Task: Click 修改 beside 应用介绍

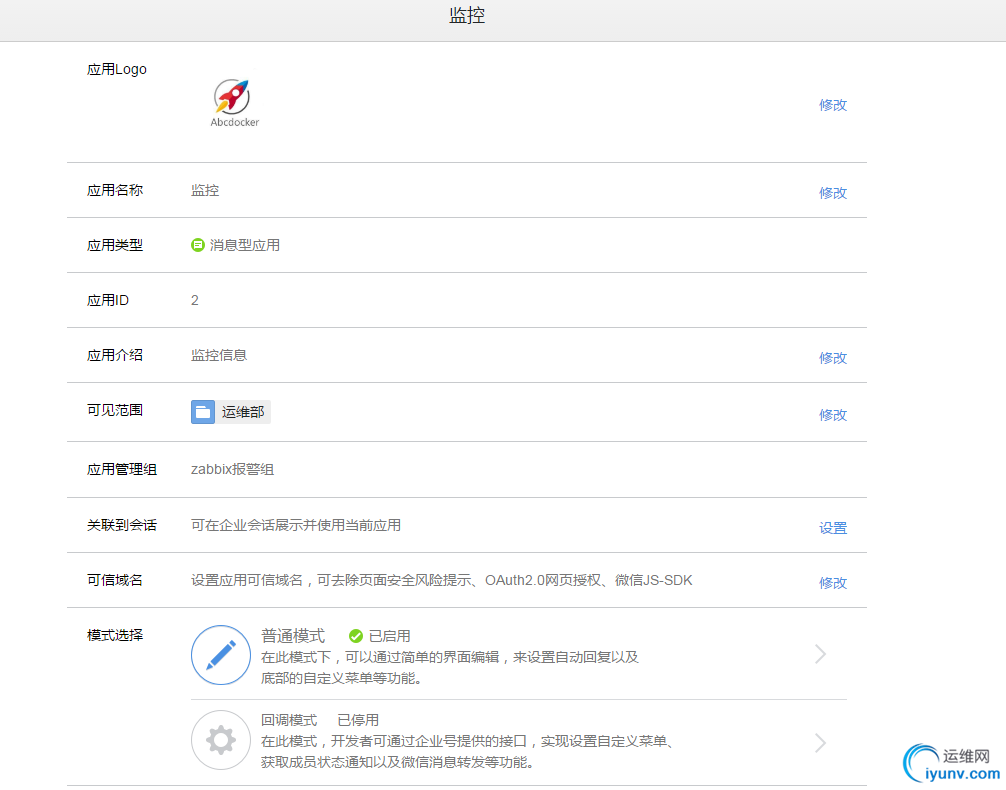Action: (833, 357)
